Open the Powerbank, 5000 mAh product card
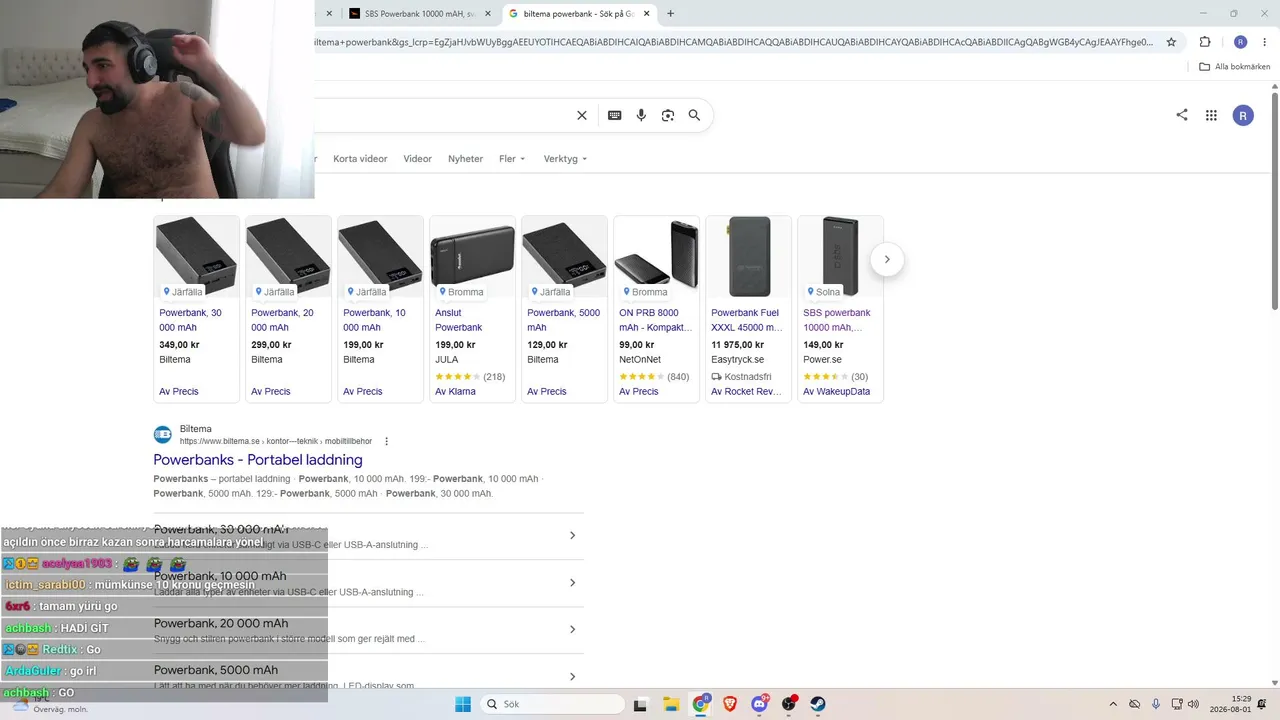This screenshot has height=720, width=1280. pyautogui.click(x=564, y=309)
